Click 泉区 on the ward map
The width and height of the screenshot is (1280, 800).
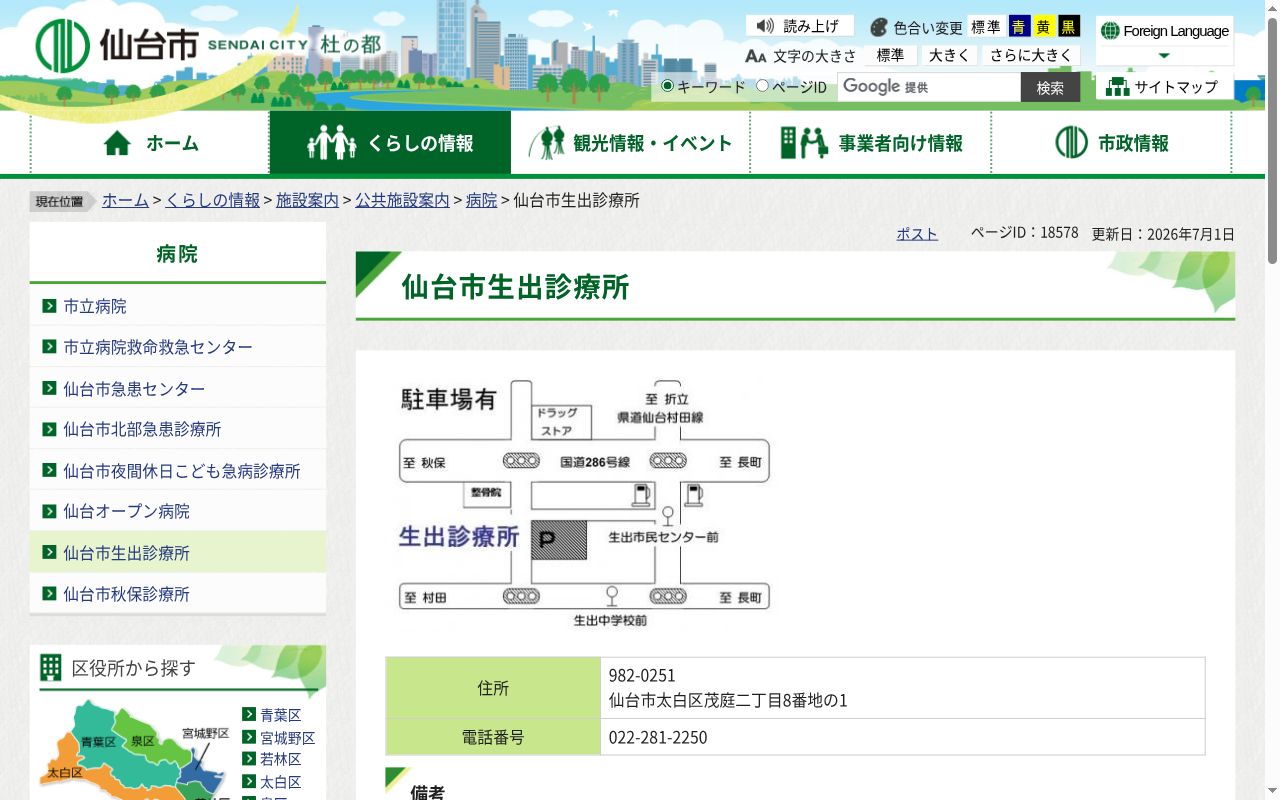143,741
